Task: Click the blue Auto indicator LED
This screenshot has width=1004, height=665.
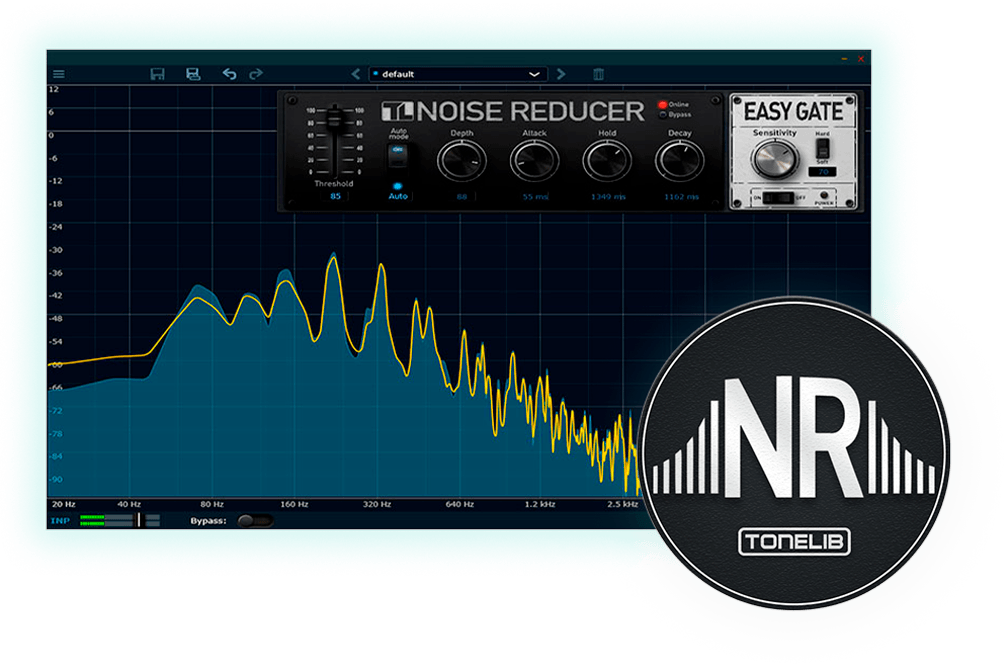Action: coord(398,186)
